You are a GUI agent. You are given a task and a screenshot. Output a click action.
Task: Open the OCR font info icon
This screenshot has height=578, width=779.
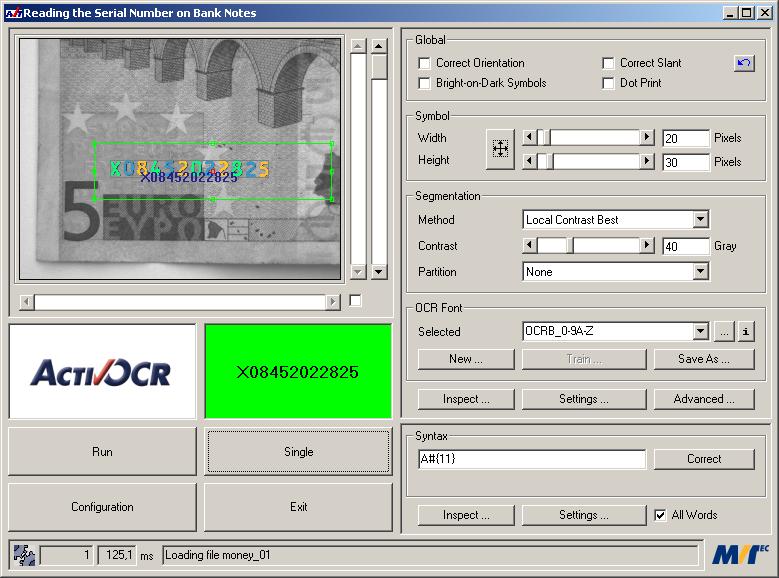pos(745,331)
